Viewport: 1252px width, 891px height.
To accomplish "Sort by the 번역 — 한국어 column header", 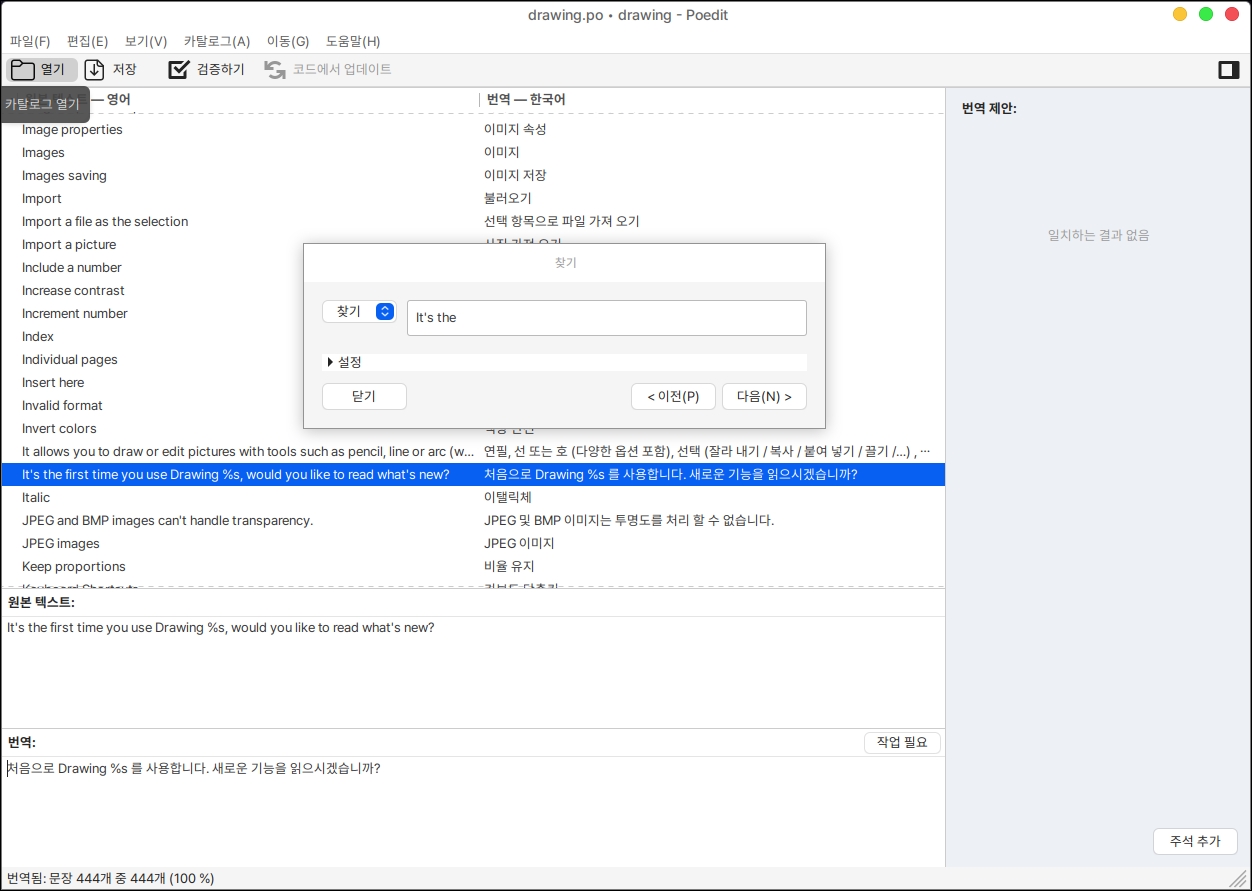I will tap(526, 100).
